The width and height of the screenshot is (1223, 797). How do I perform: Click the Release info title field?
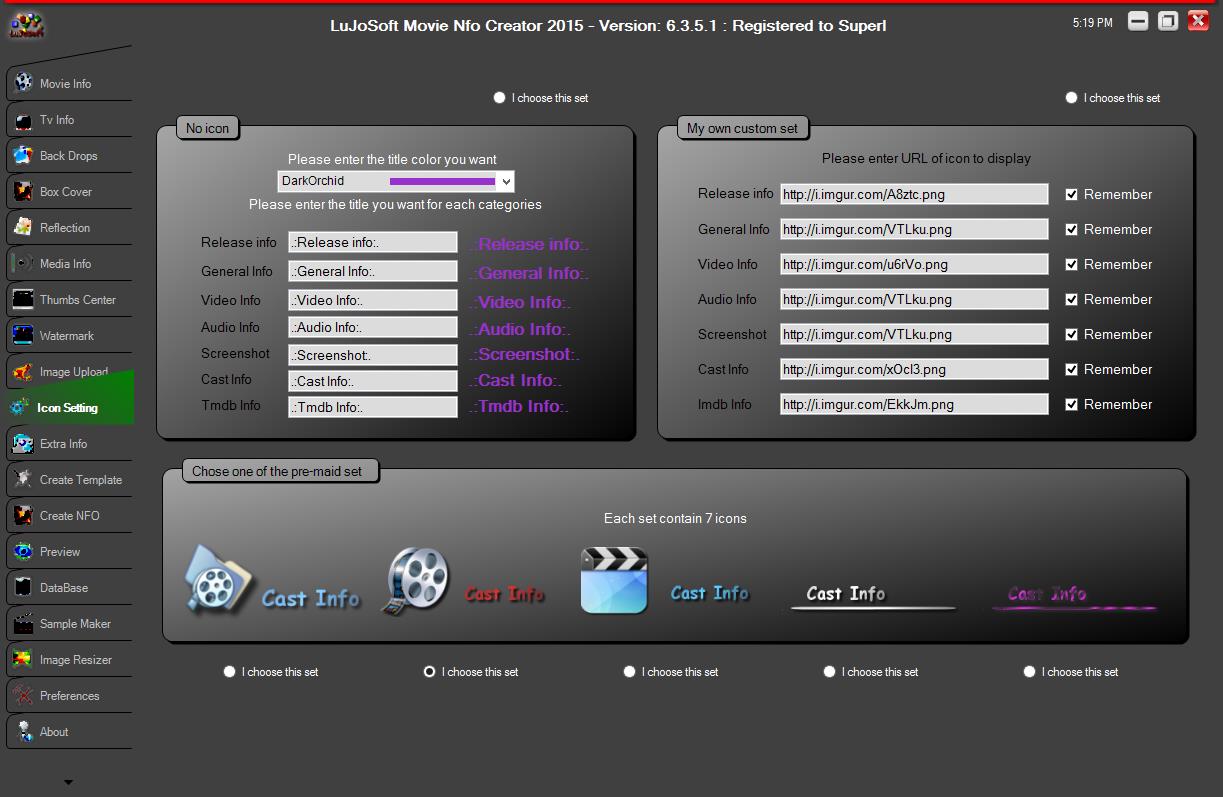coord(373,242)
